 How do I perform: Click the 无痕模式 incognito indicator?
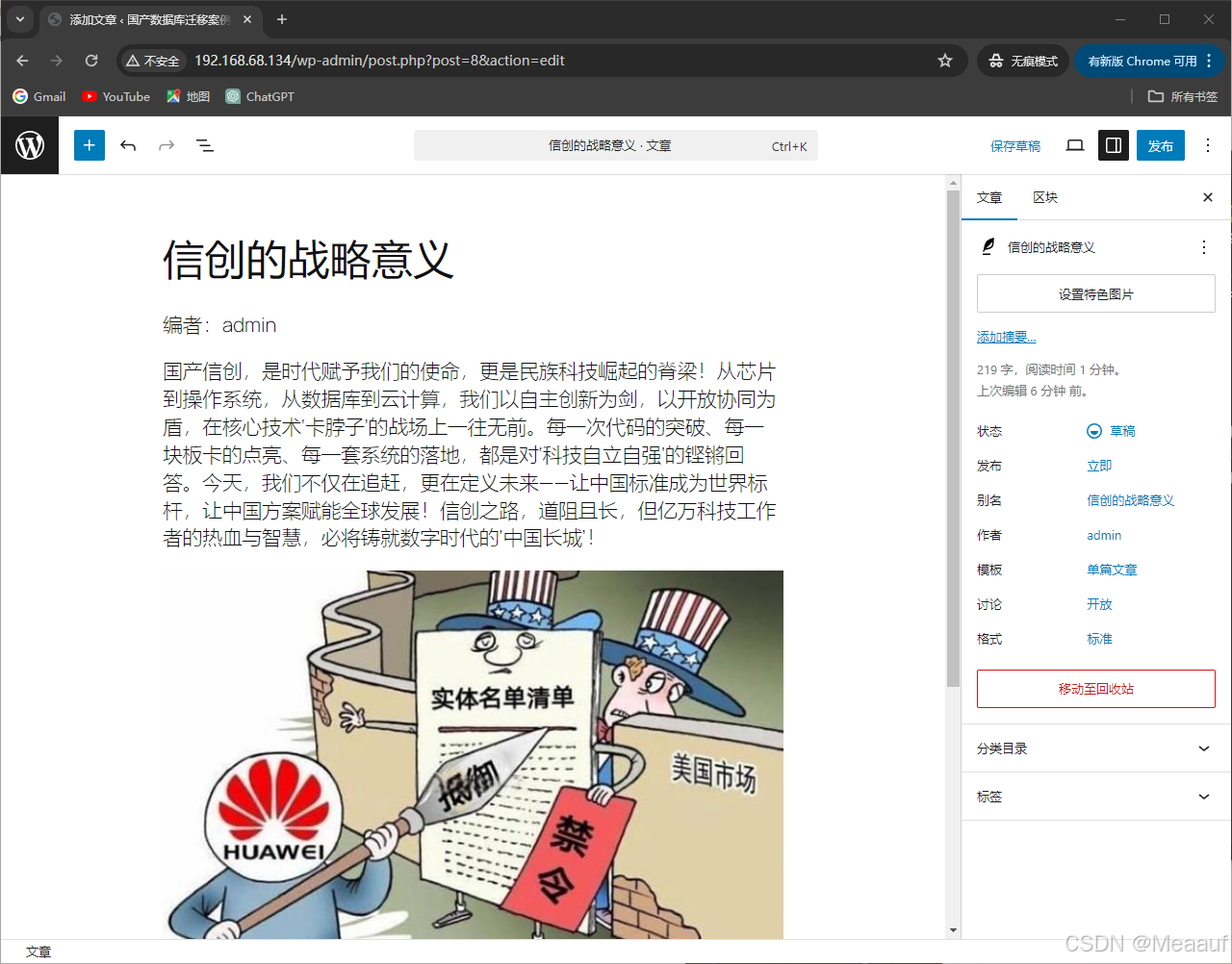click(x=1023, y=61)
